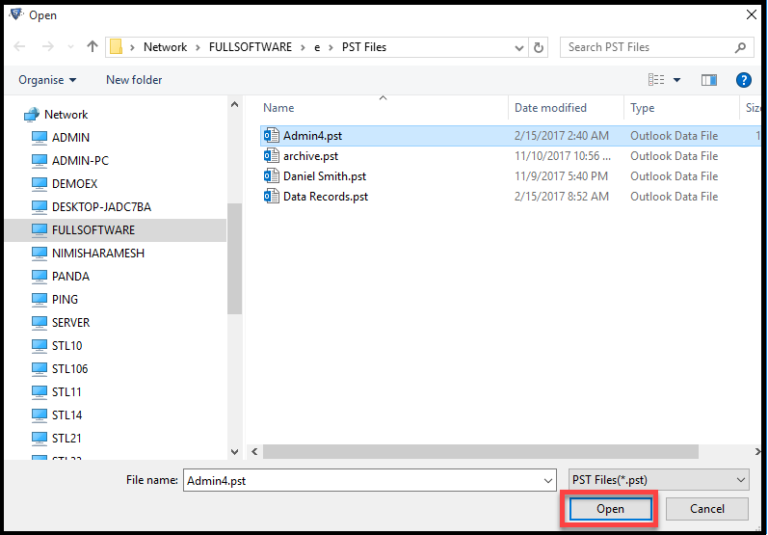Click the 11/9/2017 5:40 PM date cell

[x=561, y=176]
